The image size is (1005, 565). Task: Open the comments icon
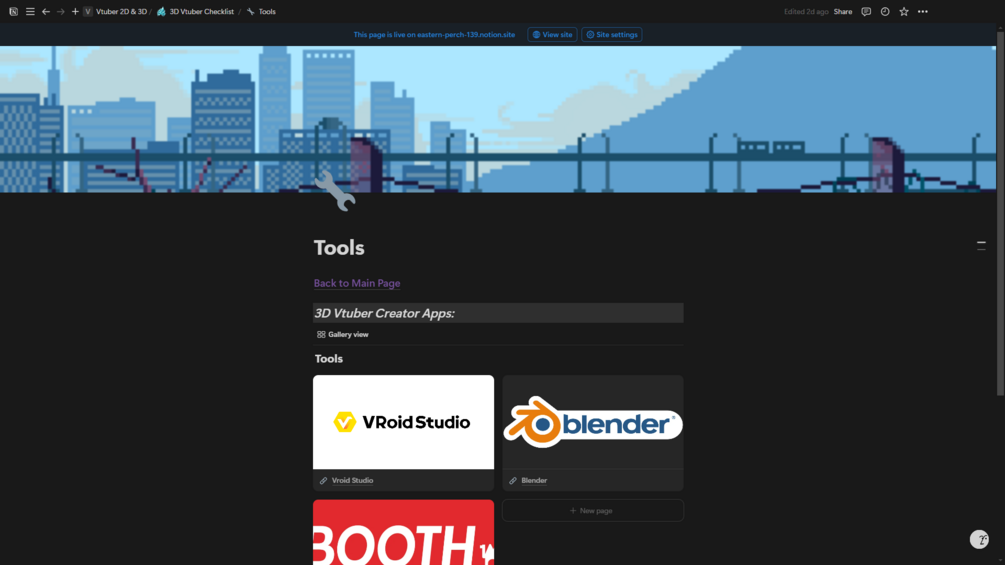coord(866,12)
